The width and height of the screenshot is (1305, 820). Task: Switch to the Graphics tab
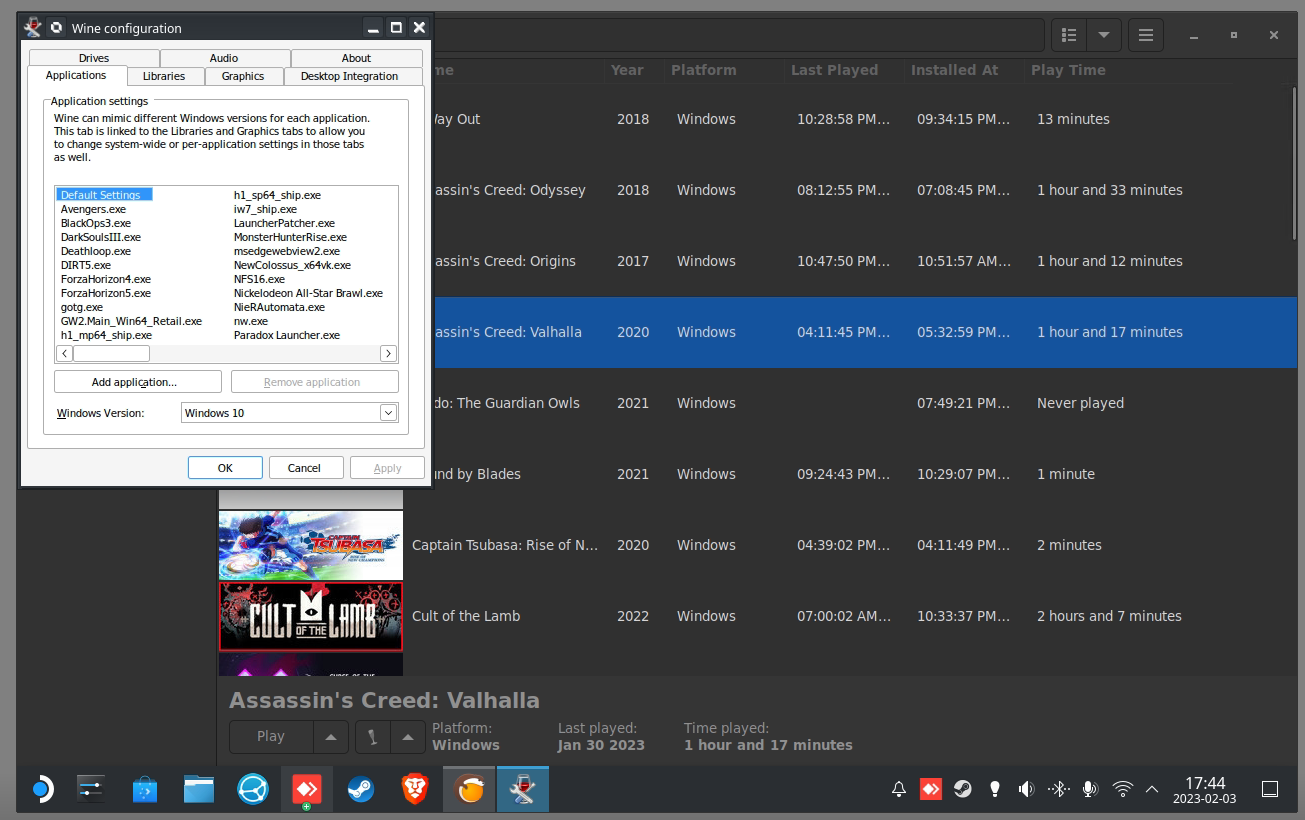(x=243, y=76)
